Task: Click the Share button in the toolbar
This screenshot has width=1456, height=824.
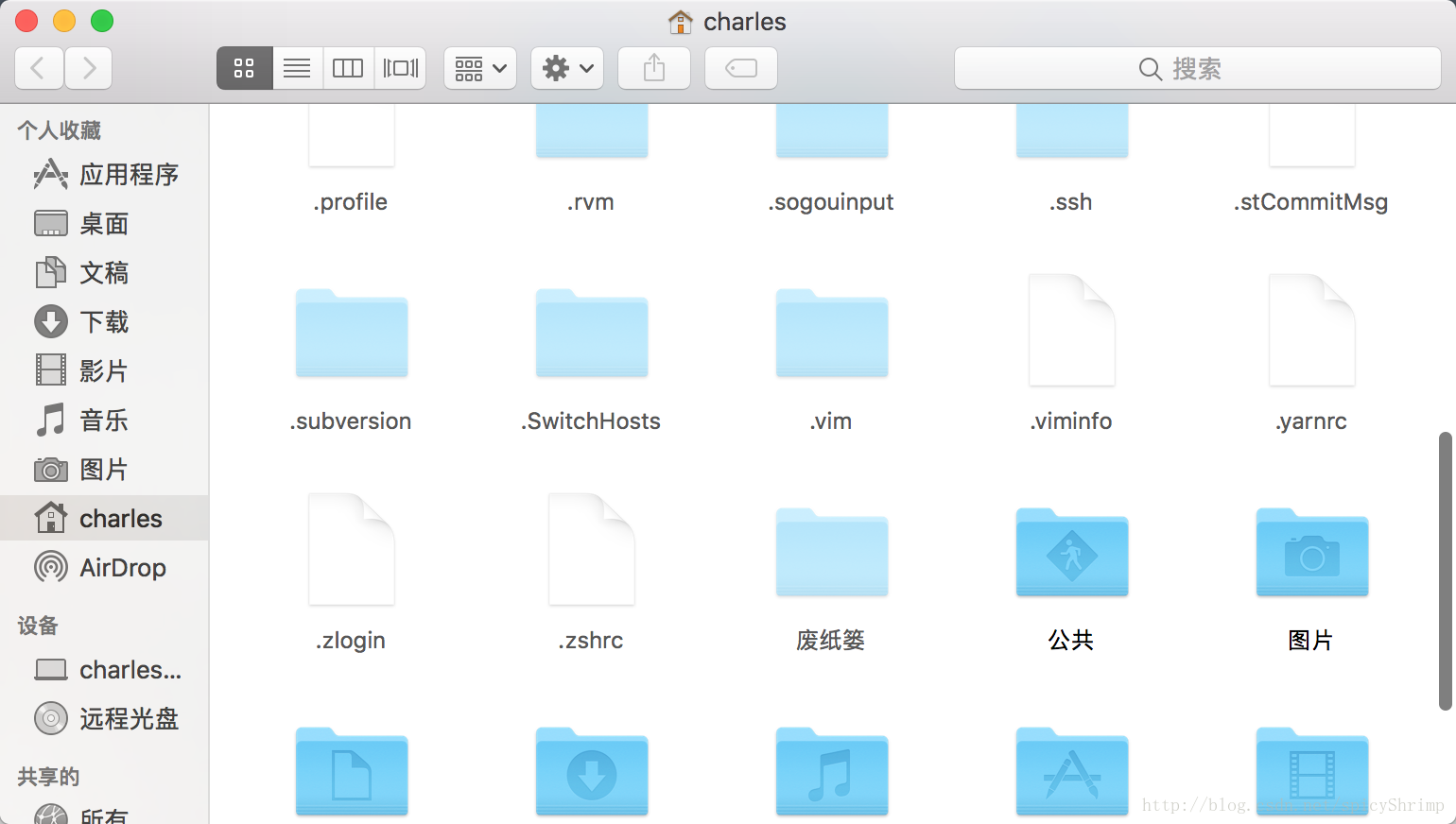Action: pos(653,67)
